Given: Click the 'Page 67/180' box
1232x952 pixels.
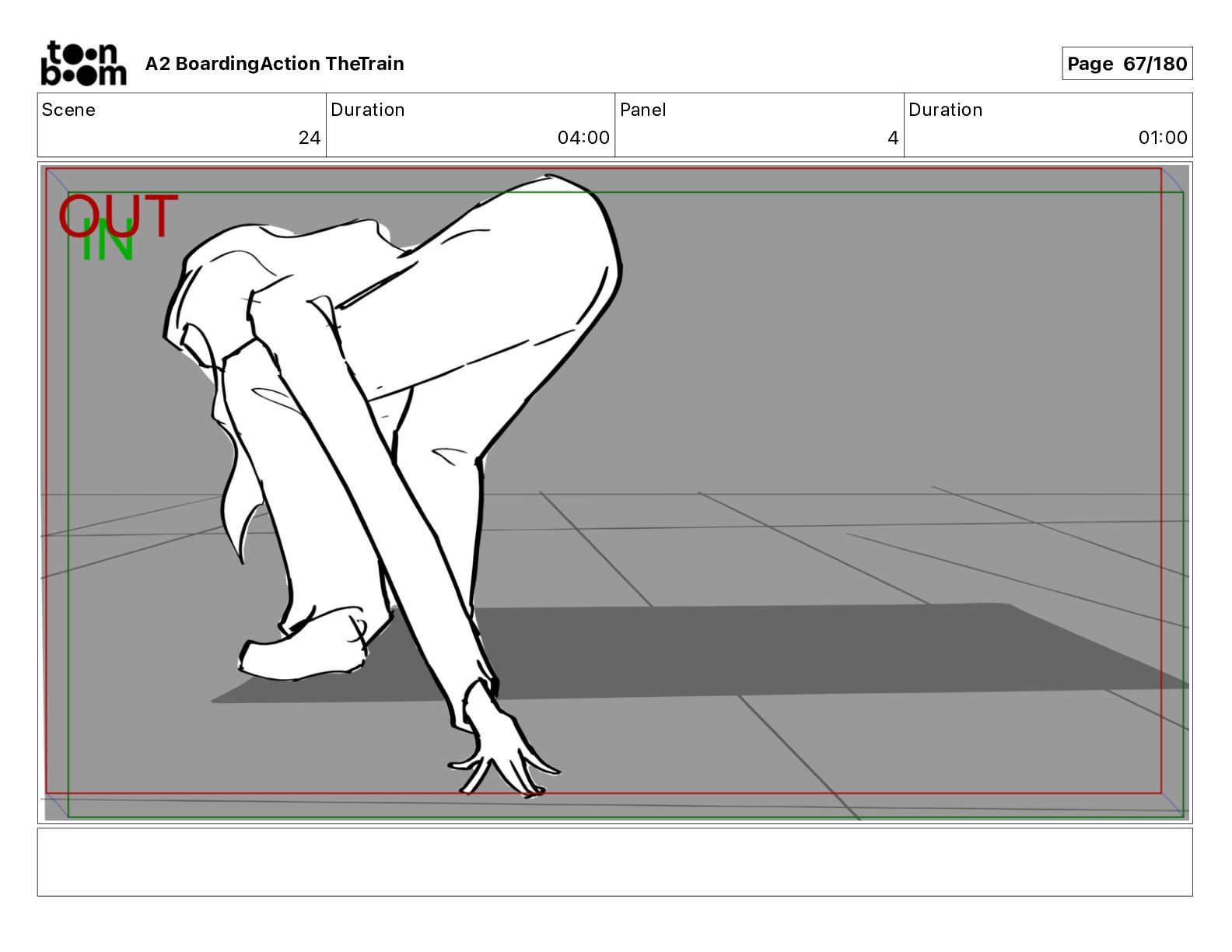Looking at the screenshot, I should (x=1127, y=64).
